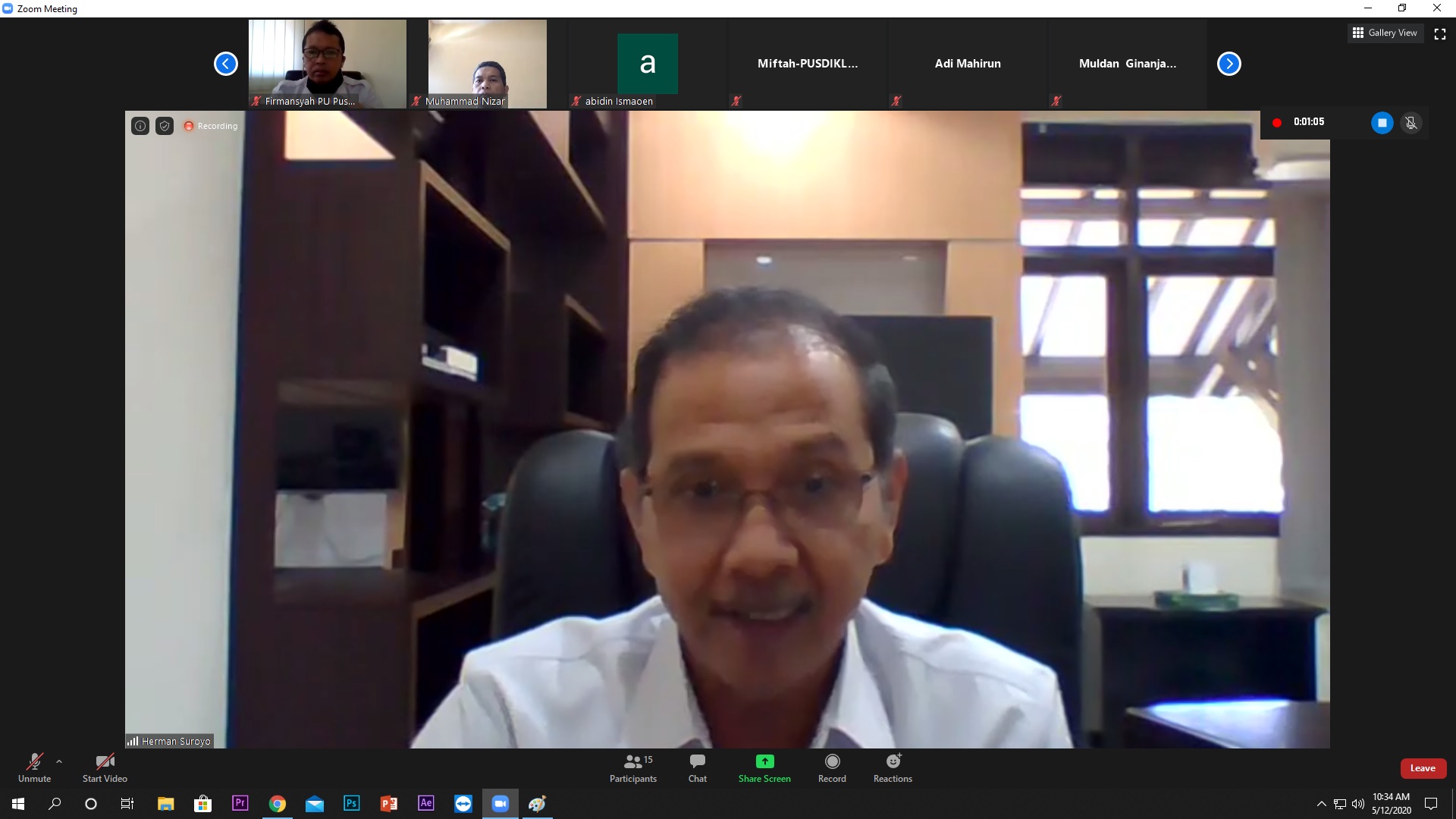Click the 0:01:05 recording timer
Viewport: 1456px width, 819px height.
click(1309, 121)
